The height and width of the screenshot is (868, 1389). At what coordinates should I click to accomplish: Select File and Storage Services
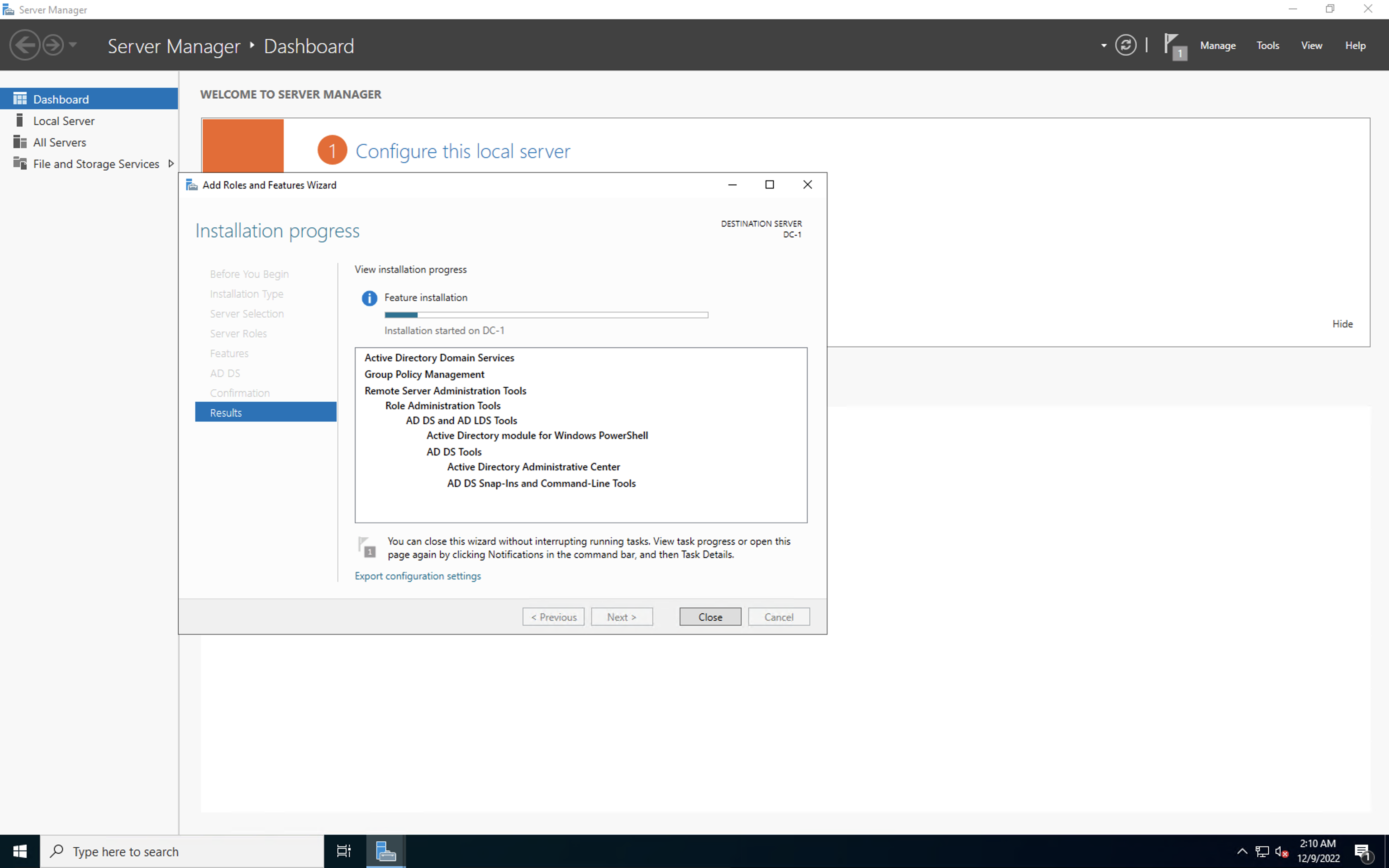point(89,164)
